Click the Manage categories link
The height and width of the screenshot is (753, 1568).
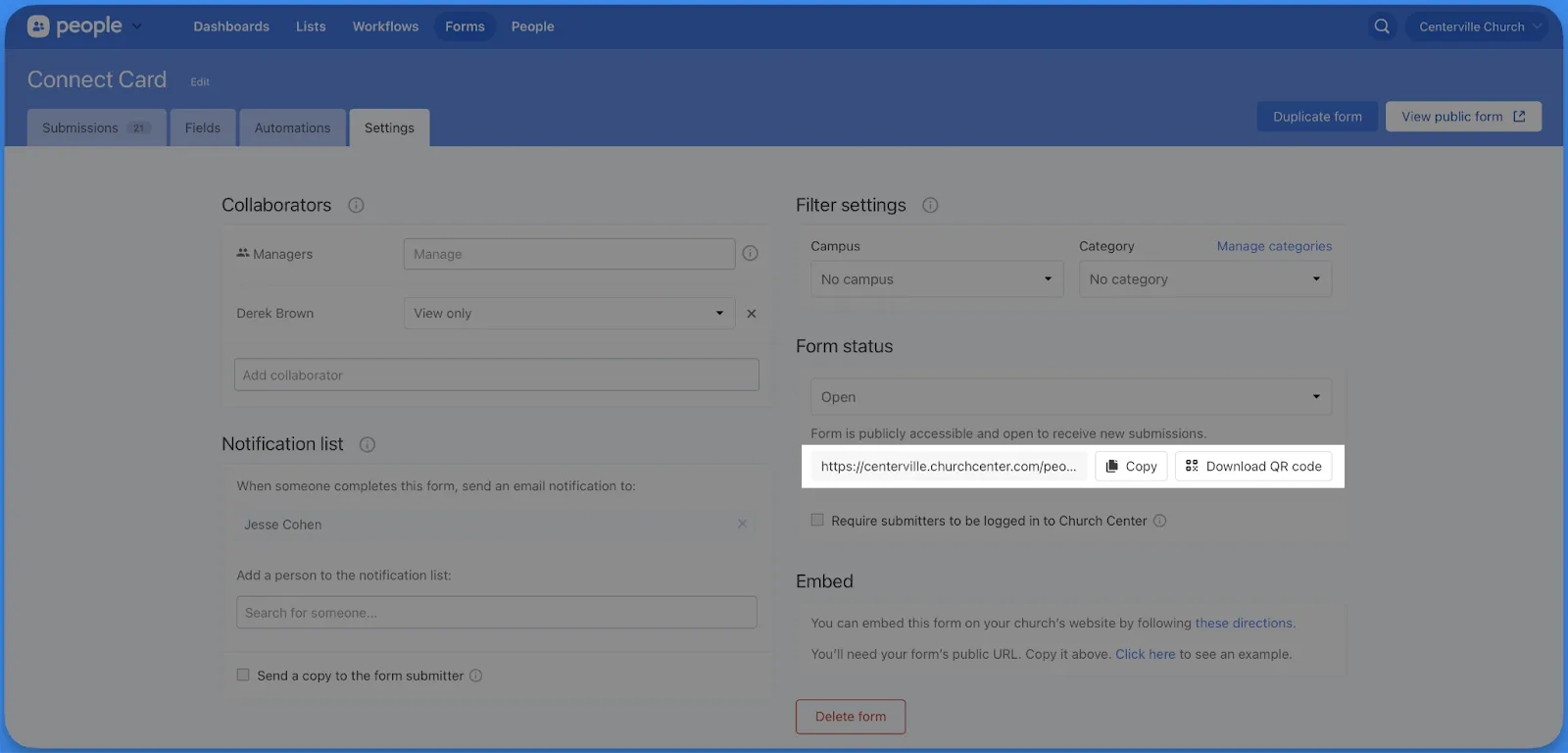click(1274, 246)
